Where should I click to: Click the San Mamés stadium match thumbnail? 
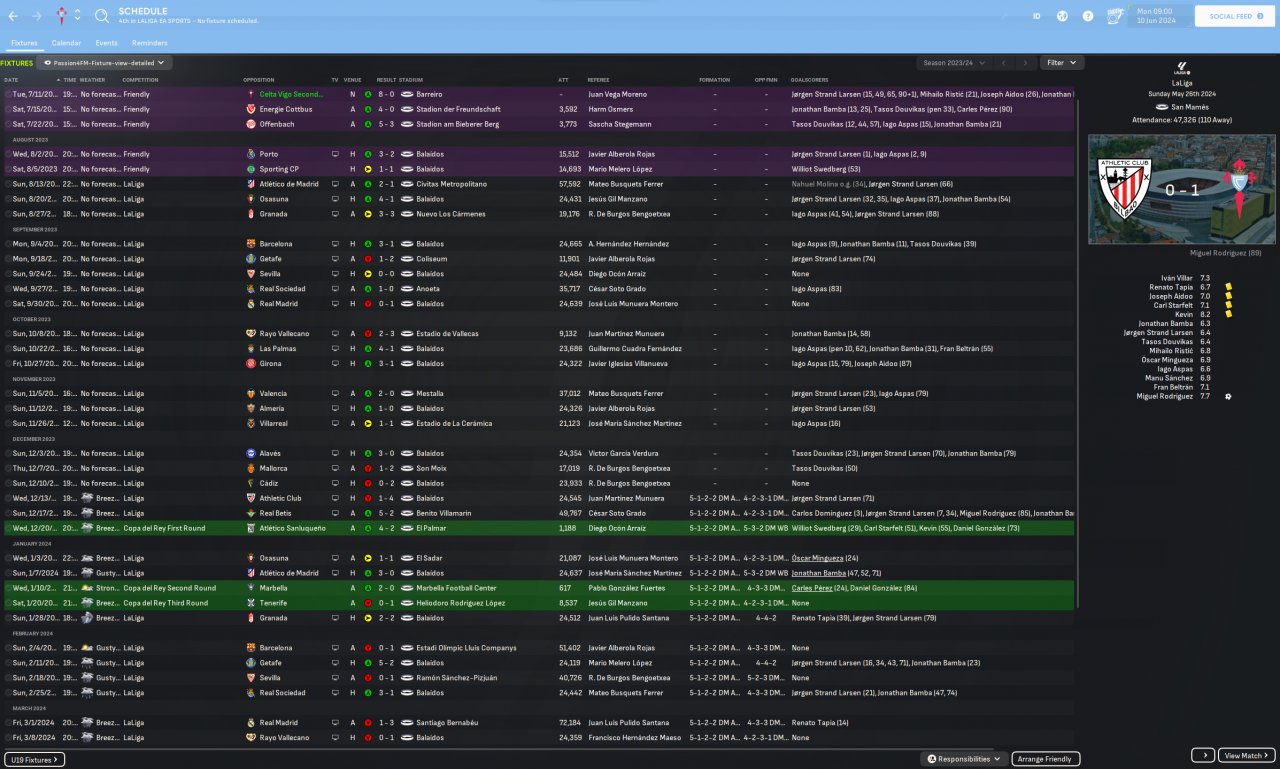coord(1182,191)
